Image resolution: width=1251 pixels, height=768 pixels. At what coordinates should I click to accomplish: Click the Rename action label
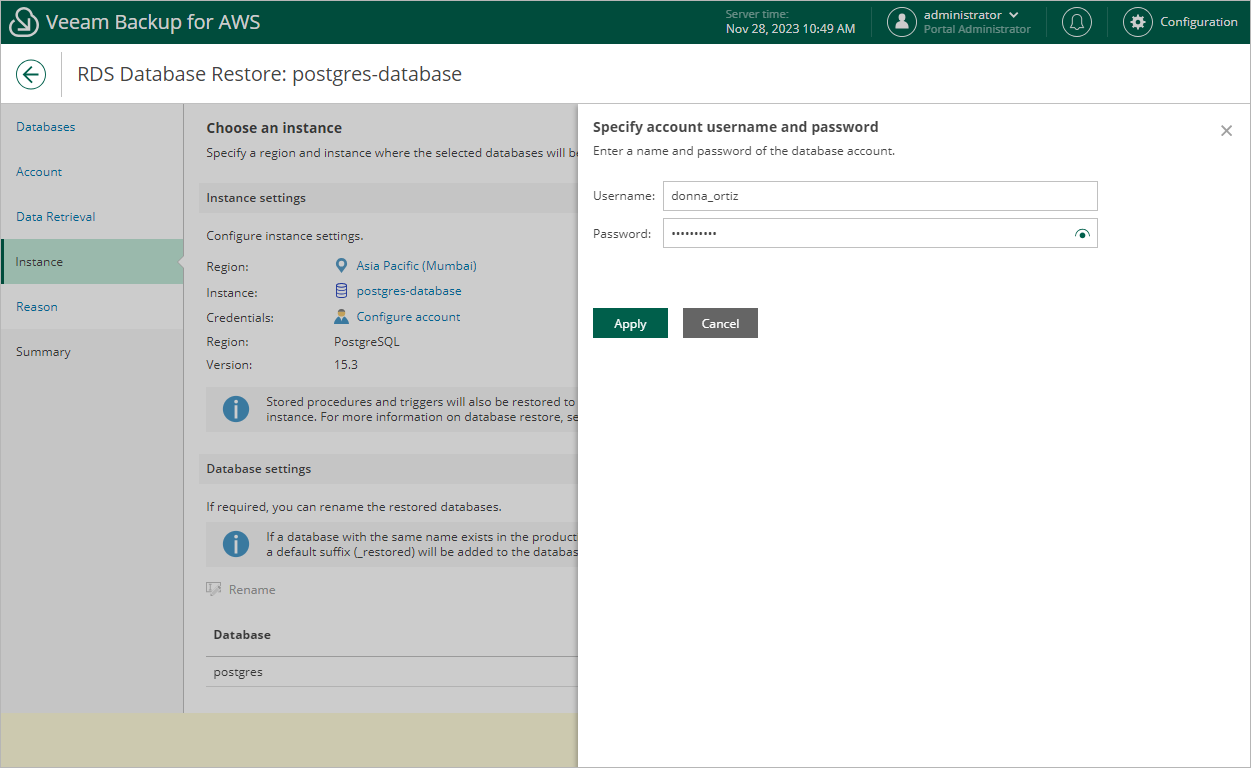[252, 590]
